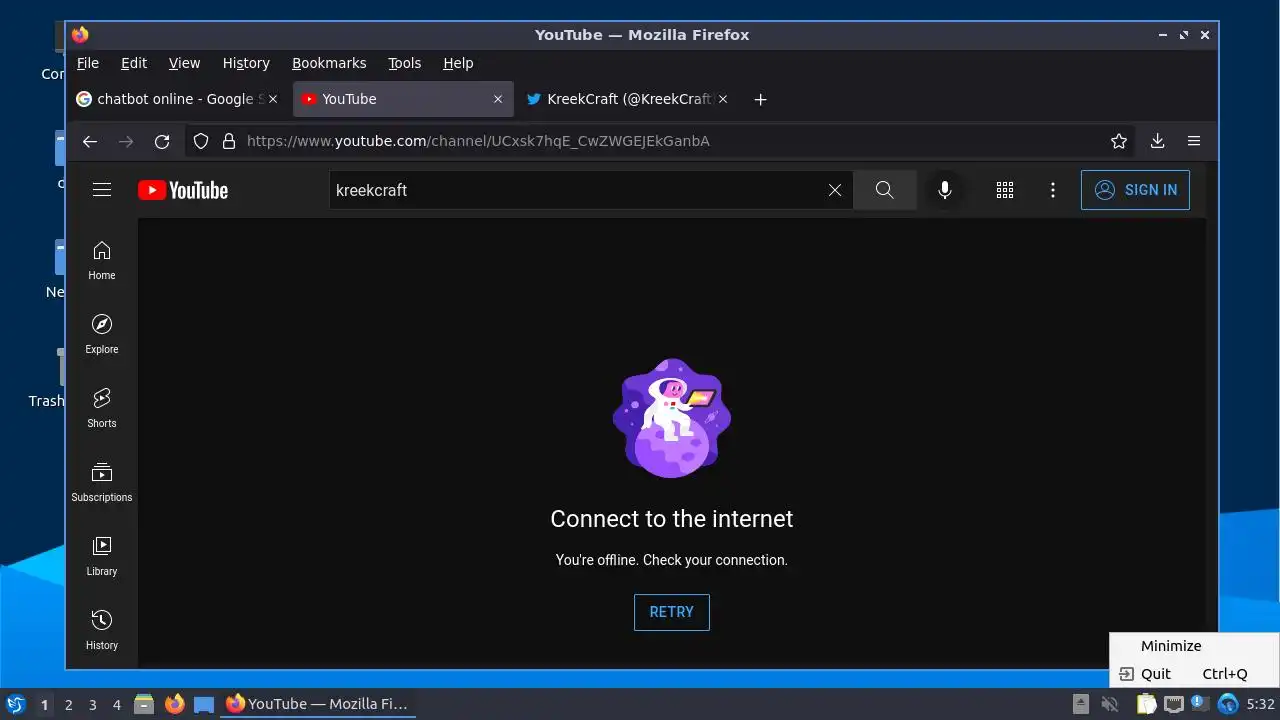1280x720 pixels.
Task: Clear the kreekcraft search query
Action: click(835, 190)
